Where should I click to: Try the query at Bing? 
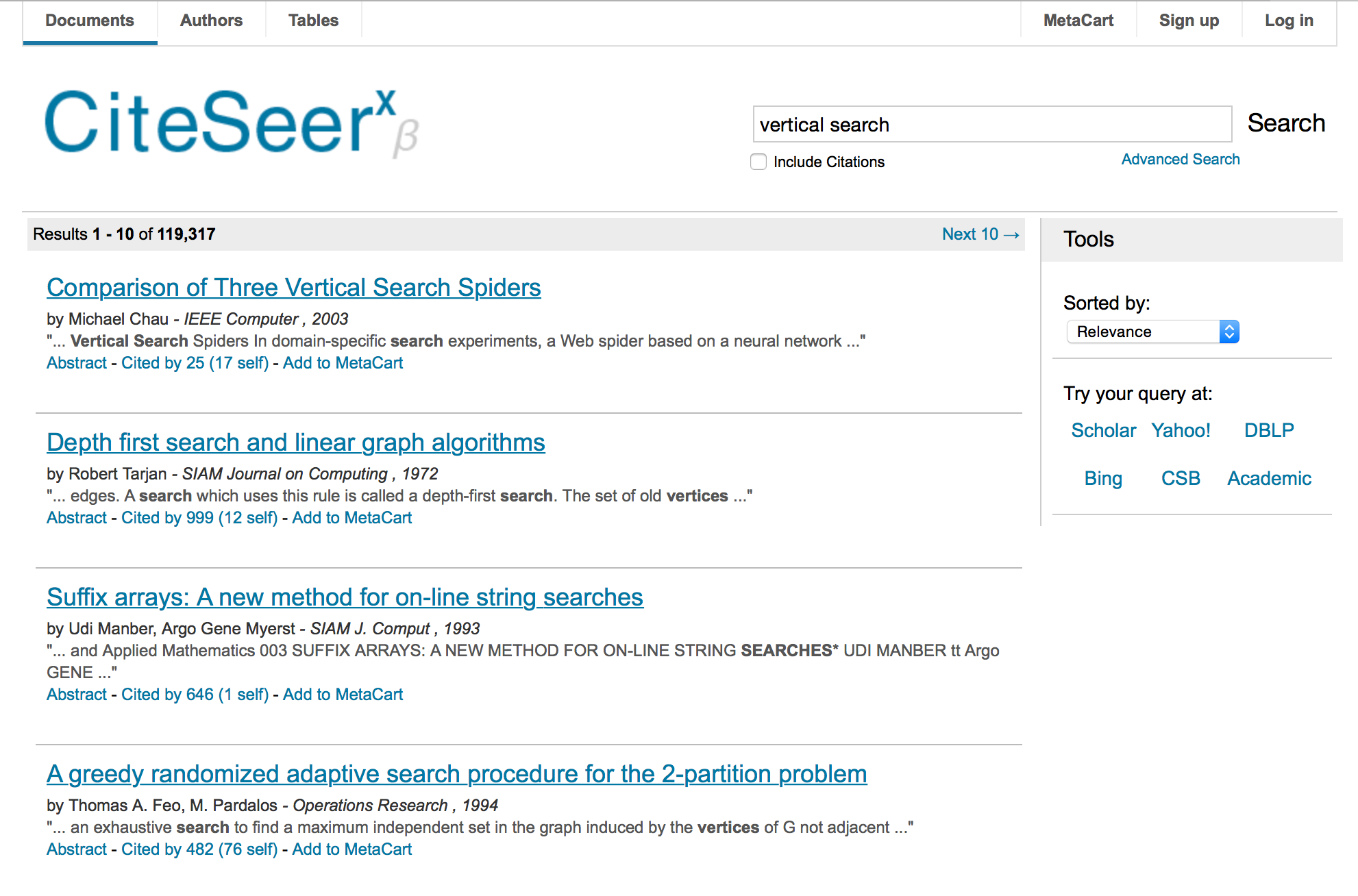(1103, 478)
